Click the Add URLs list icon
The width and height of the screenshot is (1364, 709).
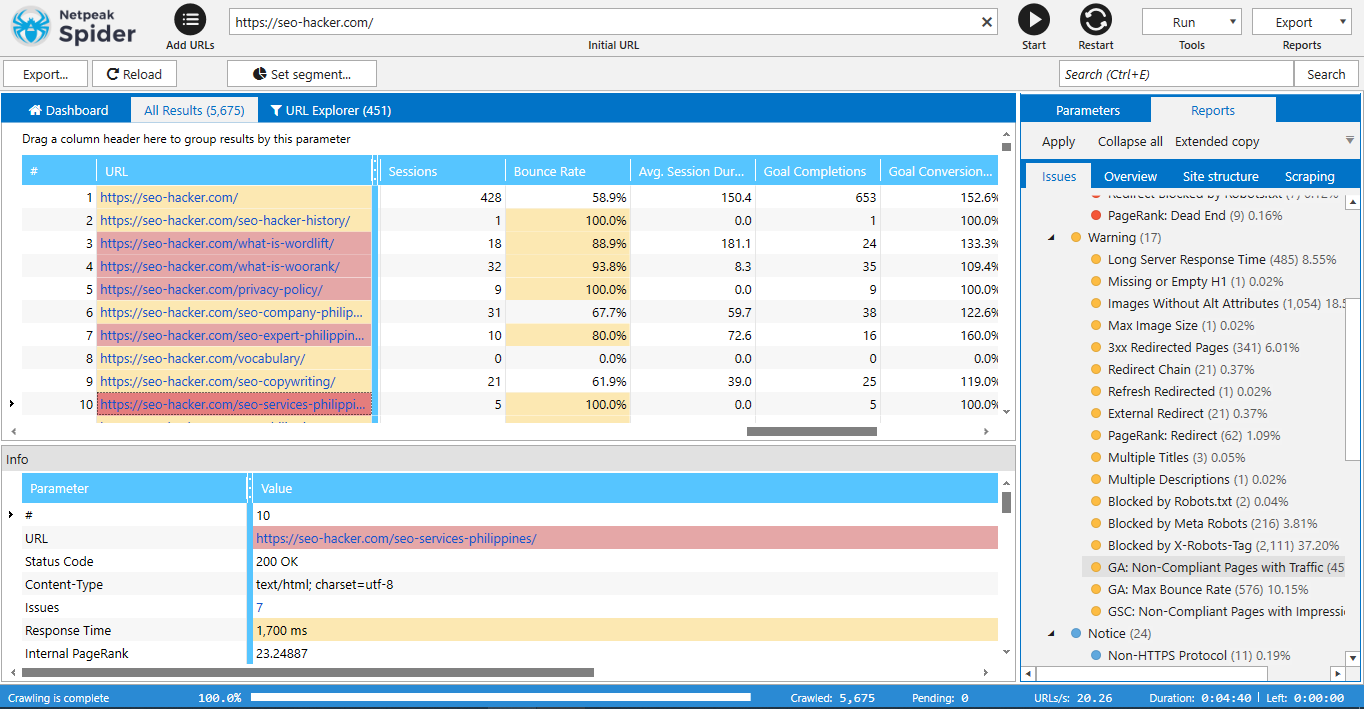190,20
